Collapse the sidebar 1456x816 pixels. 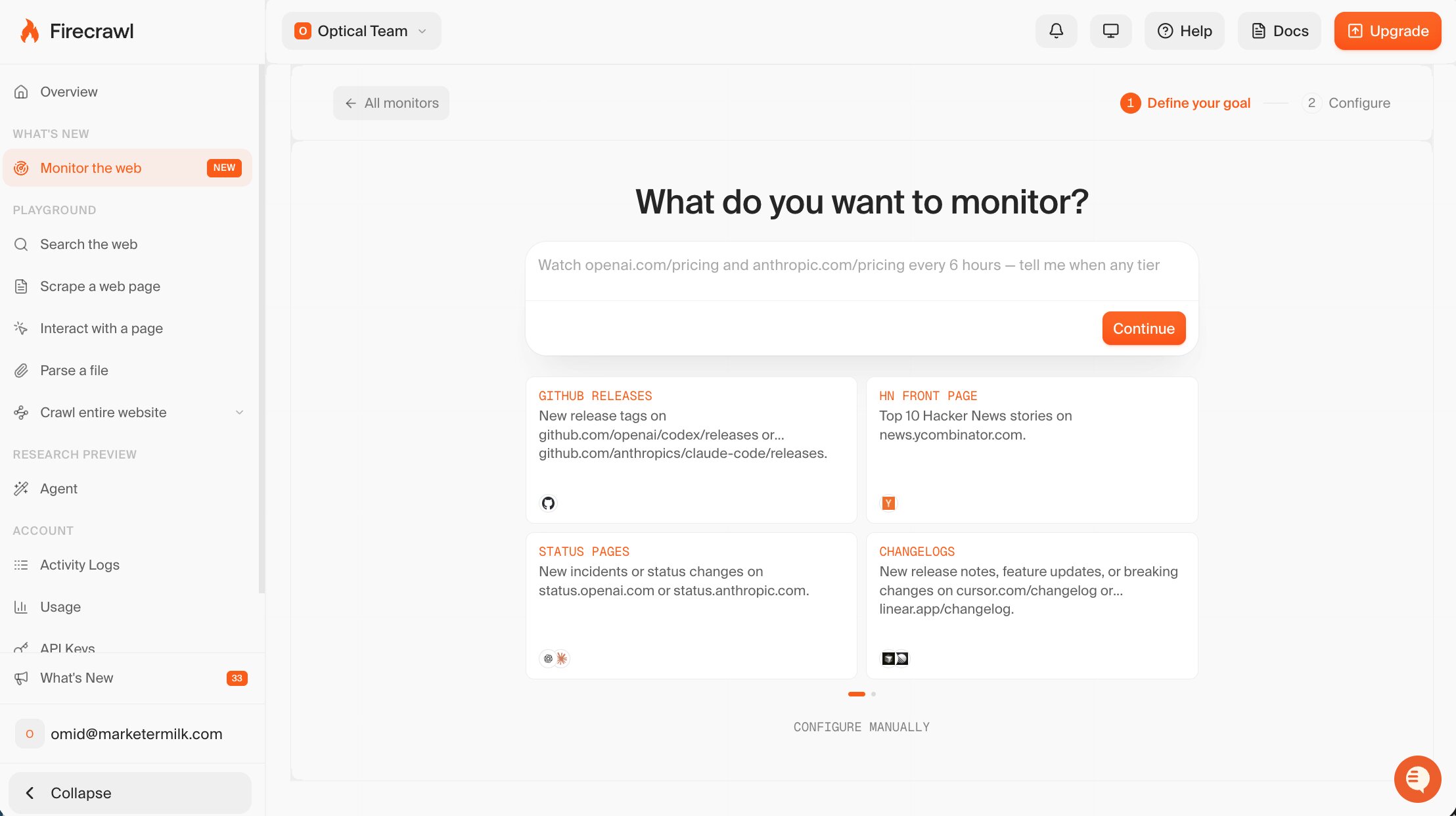(130, 793)
